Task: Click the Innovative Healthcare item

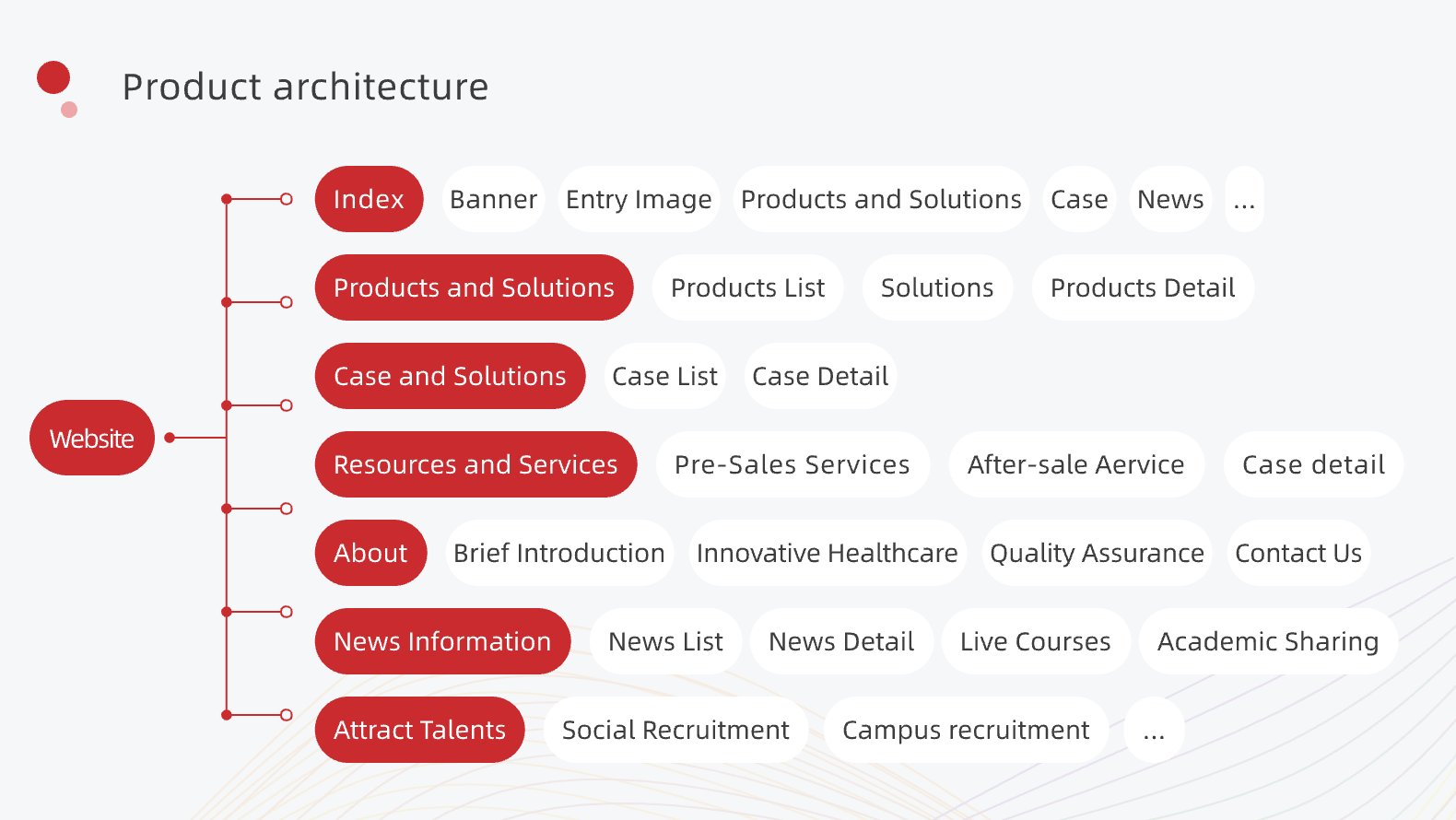Action: 827,553
